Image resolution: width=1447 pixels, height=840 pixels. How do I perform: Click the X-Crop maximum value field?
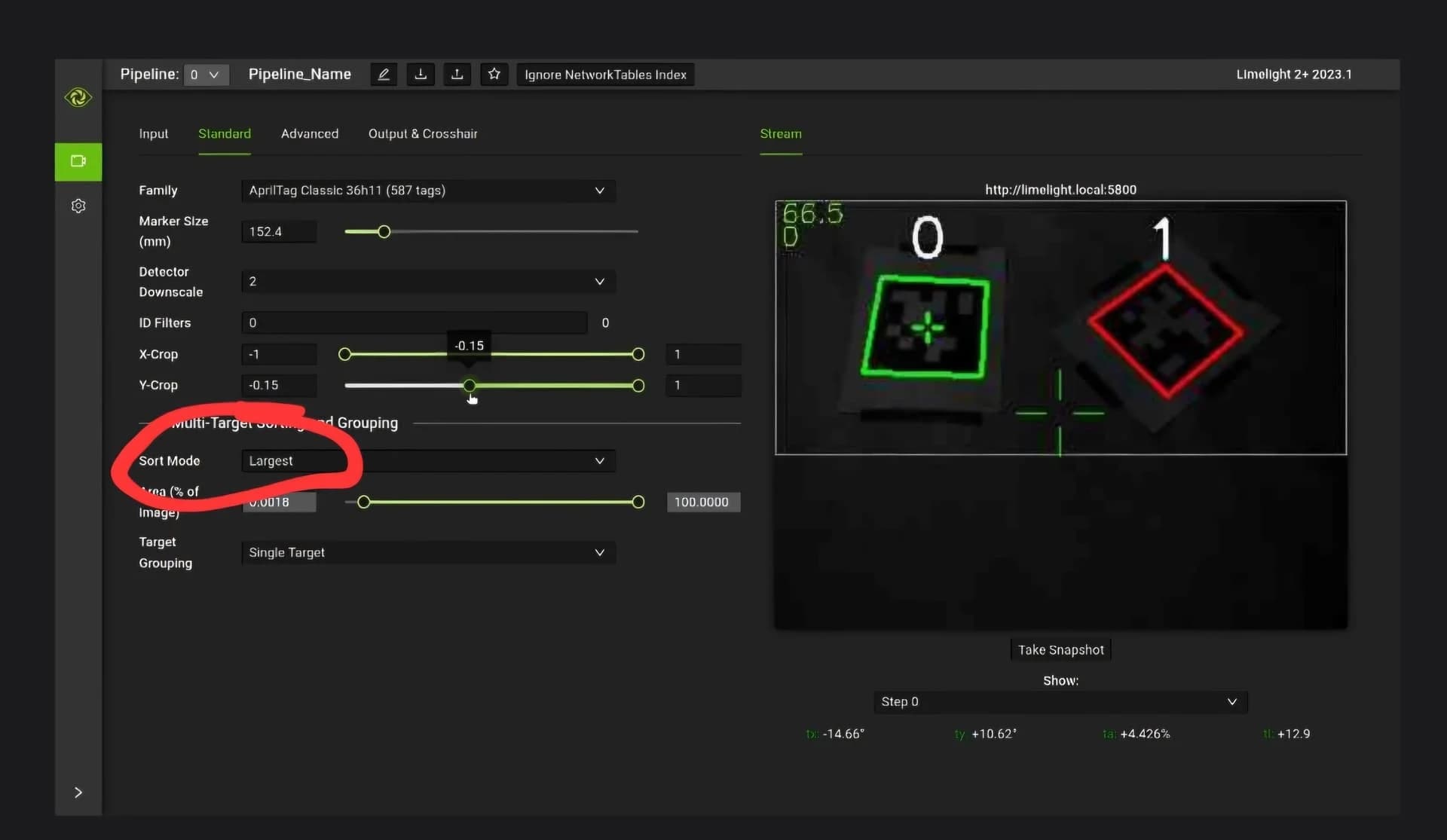click(703, 354)
